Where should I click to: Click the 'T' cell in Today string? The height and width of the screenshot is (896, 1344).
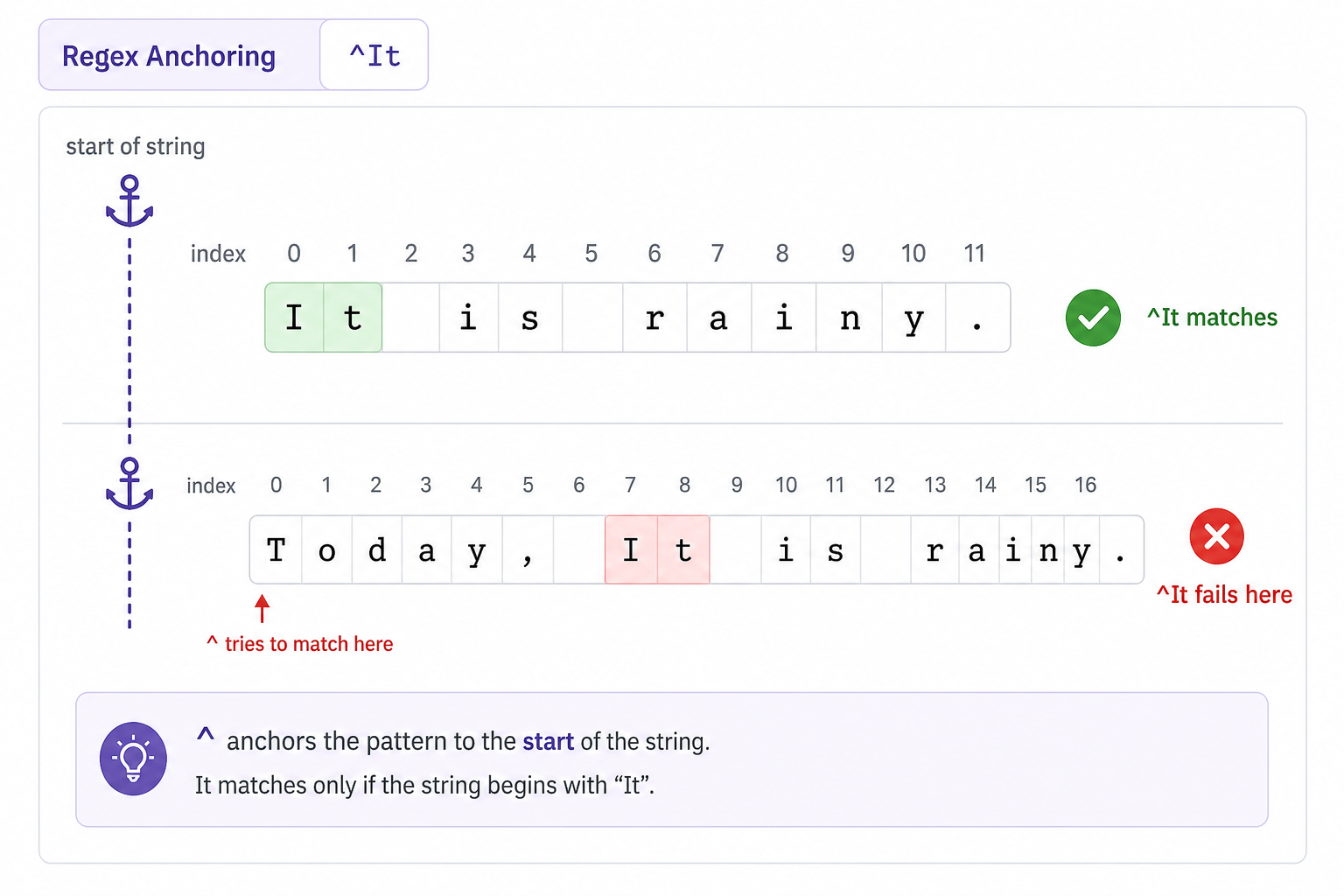click(x=276, y=549)
